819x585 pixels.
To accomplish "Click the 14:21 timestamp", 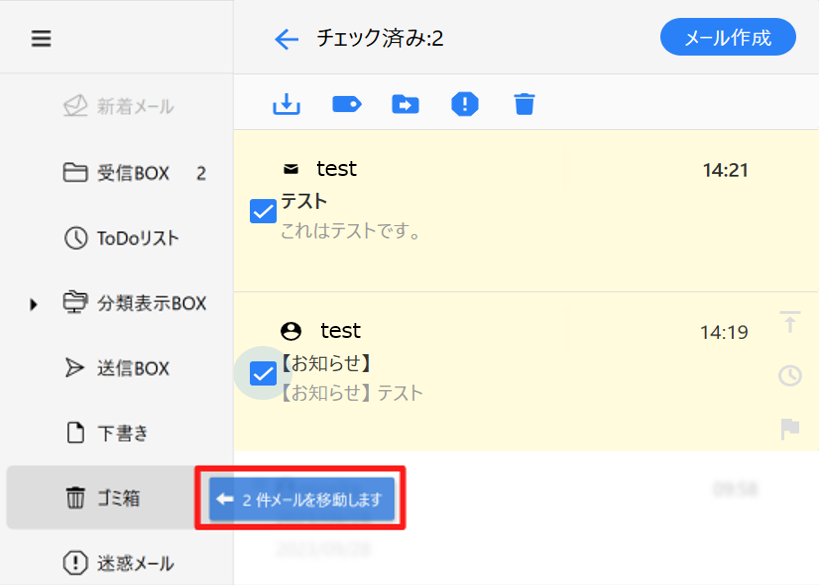I will (725, 170).
